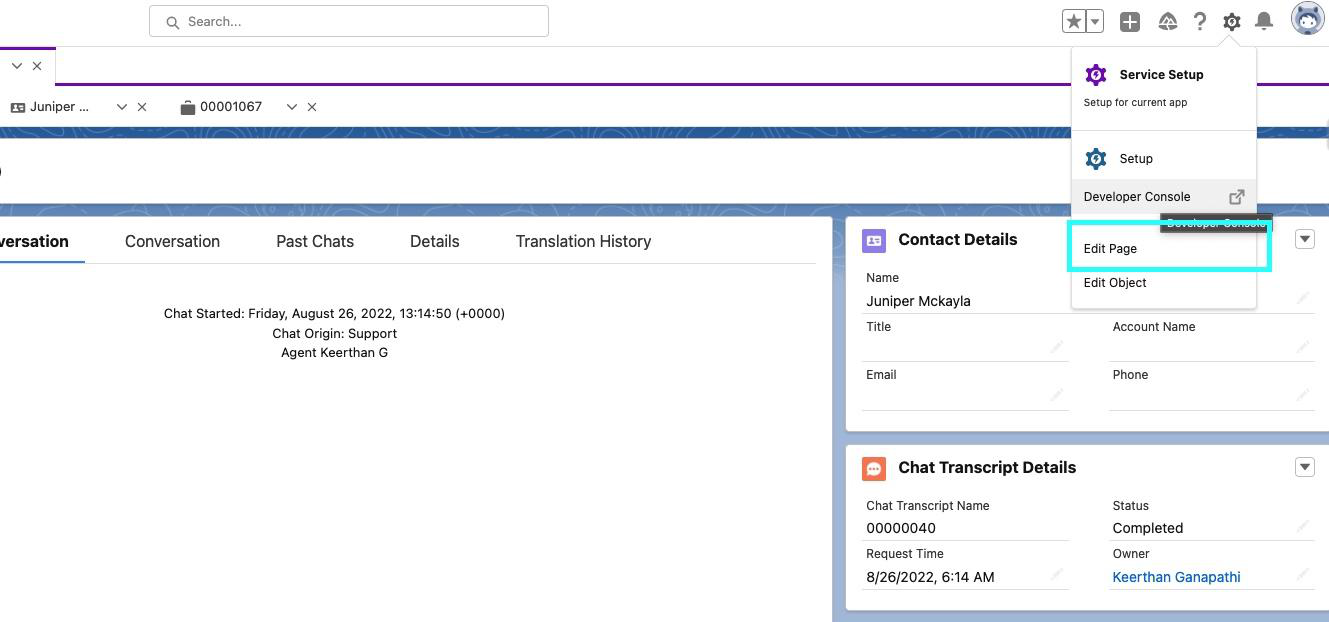The image size is (1329, 622).
Task: Click the Contact Details card icon
Action: (874, 240)
